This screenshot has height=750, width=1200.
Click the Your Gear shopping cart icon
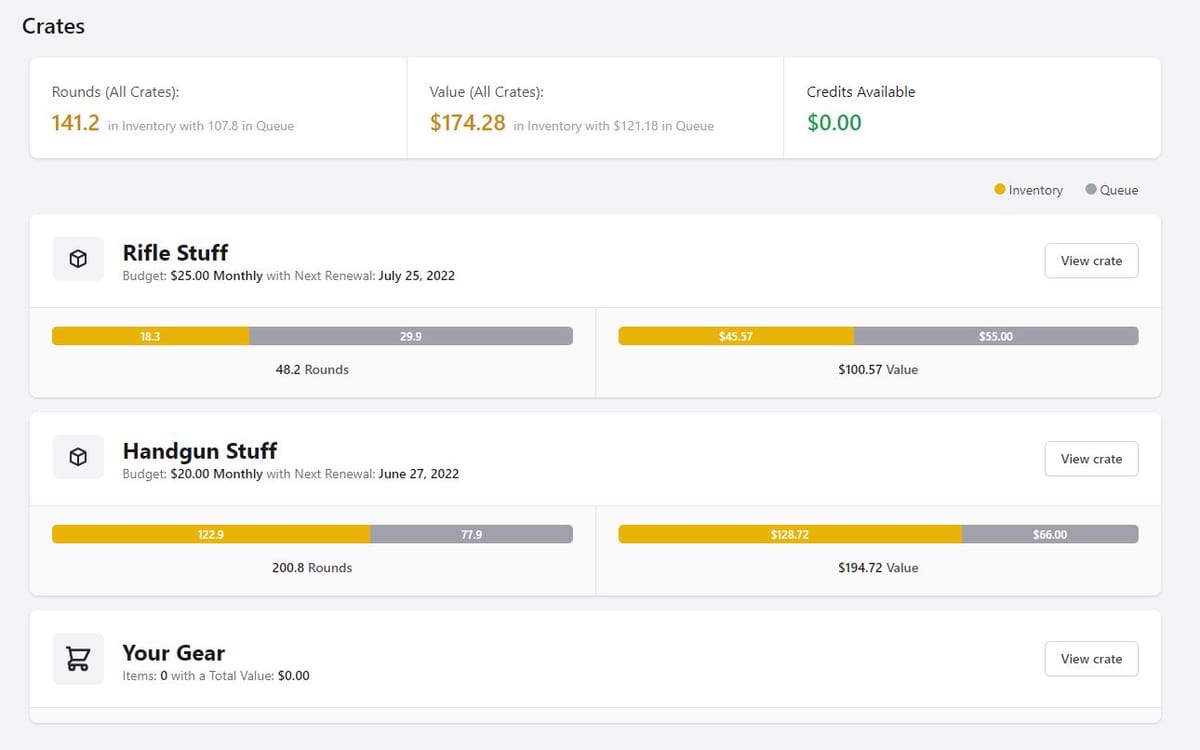(x=78, y=658)
